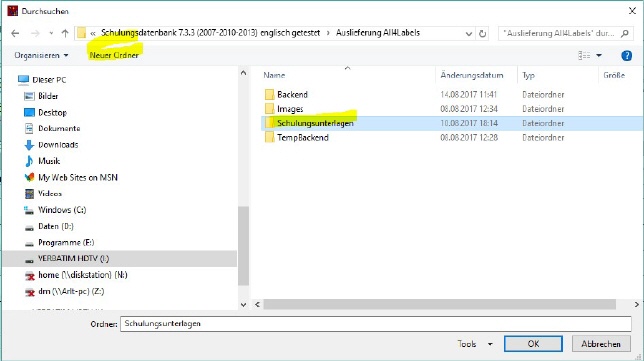Viewport: 644px width, 361px height.
Task: Select drive VERBATIM HDTV (I:)
Action: [x=119, y=259]
